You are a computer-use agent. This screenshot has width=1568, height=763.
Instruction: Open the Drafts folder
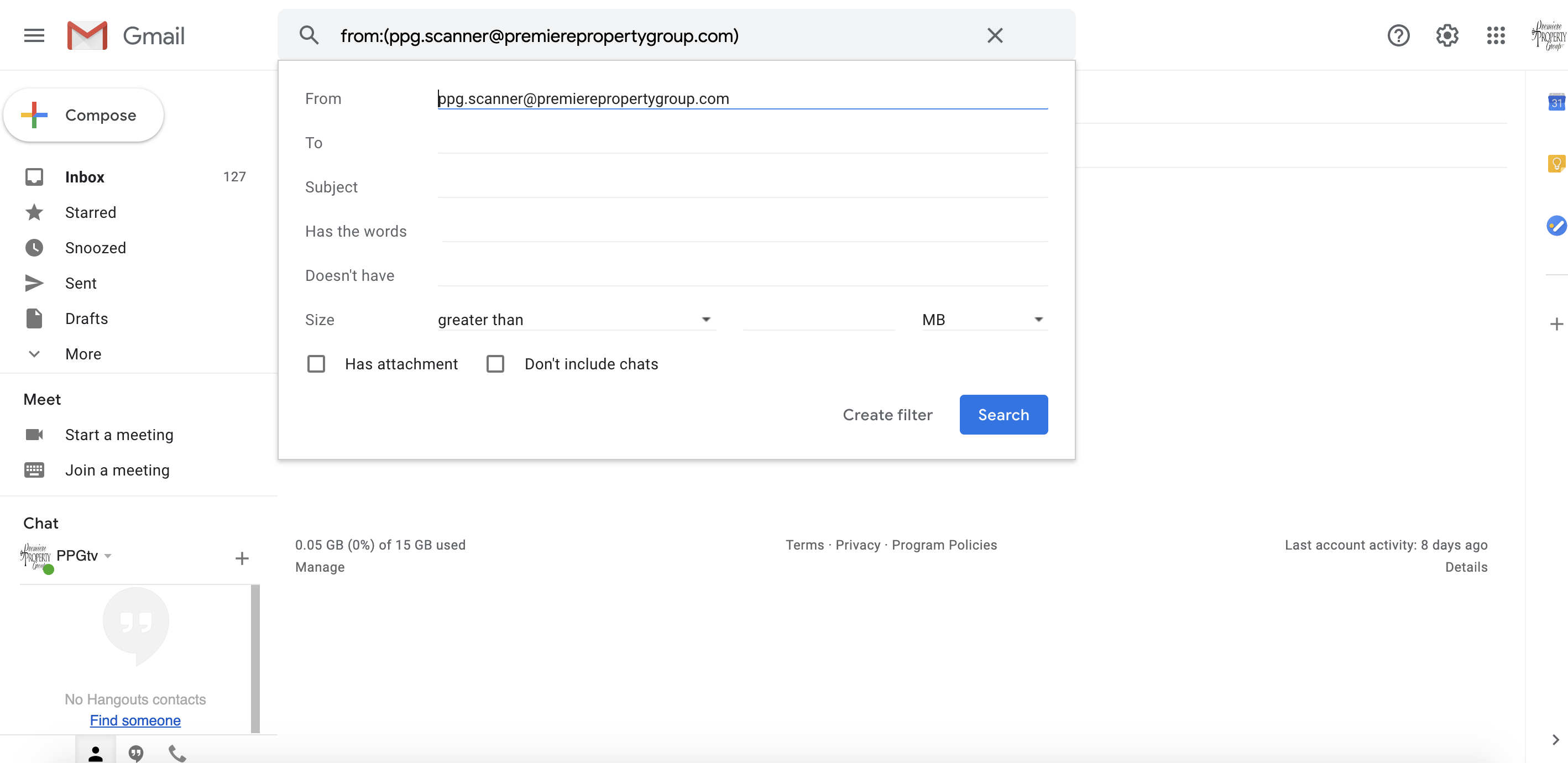click(86, 318)
